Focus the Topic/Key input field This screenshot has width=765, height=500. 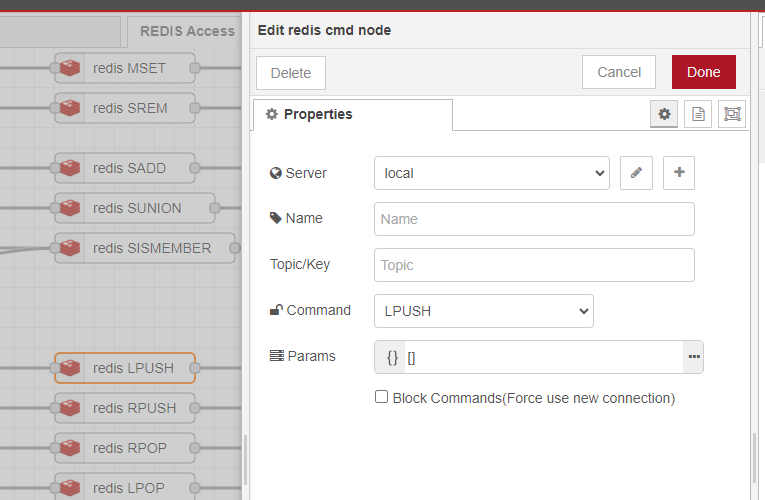[534, 265]
